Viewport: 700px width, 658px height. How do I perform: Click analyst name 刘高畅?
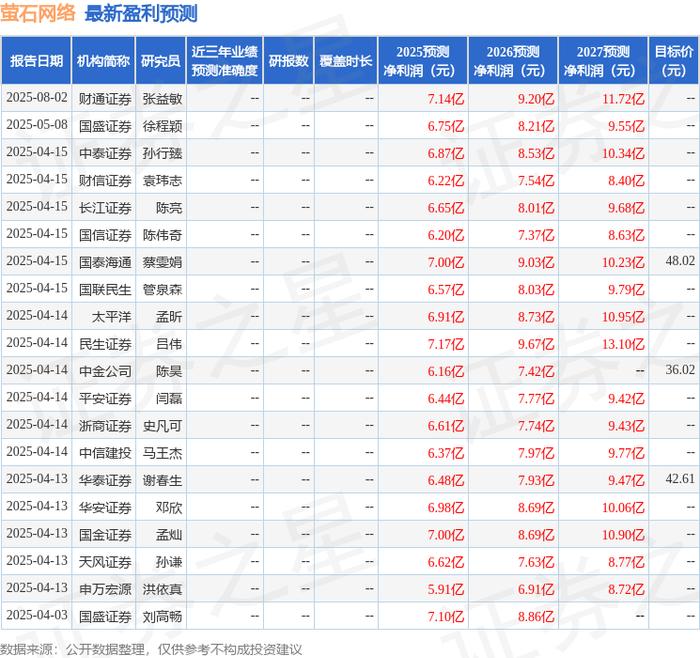pos(162,616)
